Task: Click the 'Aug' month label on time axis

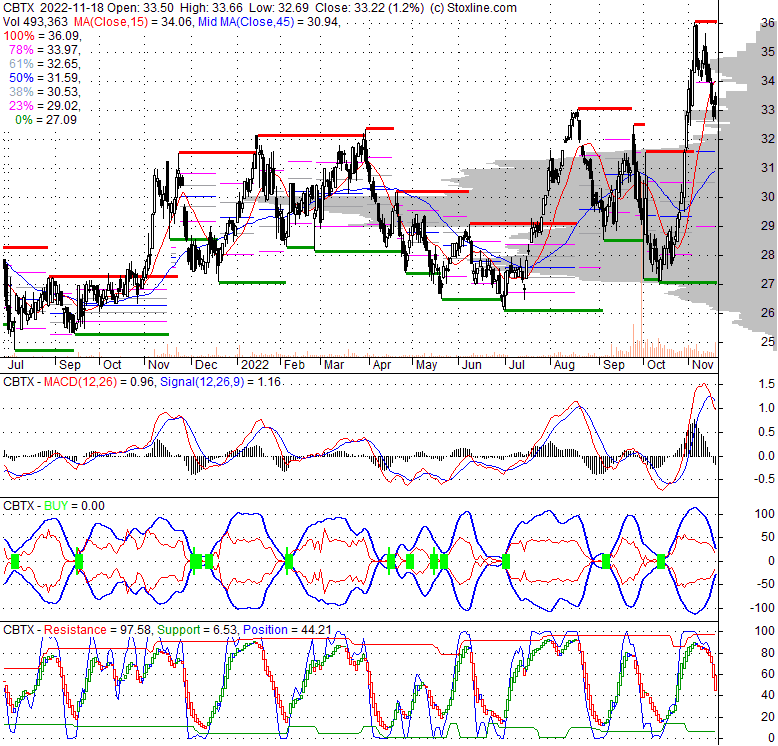Action: [564, 365]
